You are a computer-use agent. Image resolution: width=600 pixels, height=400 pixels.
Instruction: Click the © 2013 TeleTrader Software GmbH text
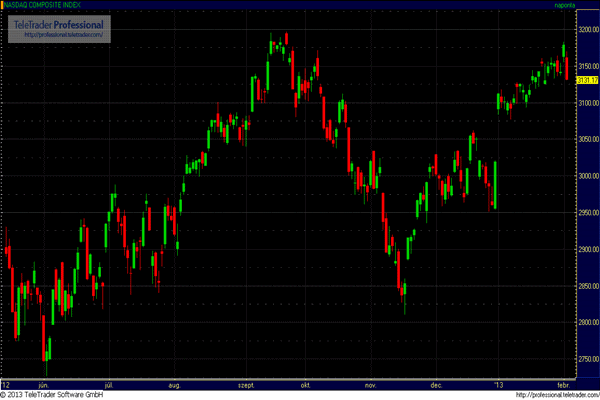pos(53,395)
